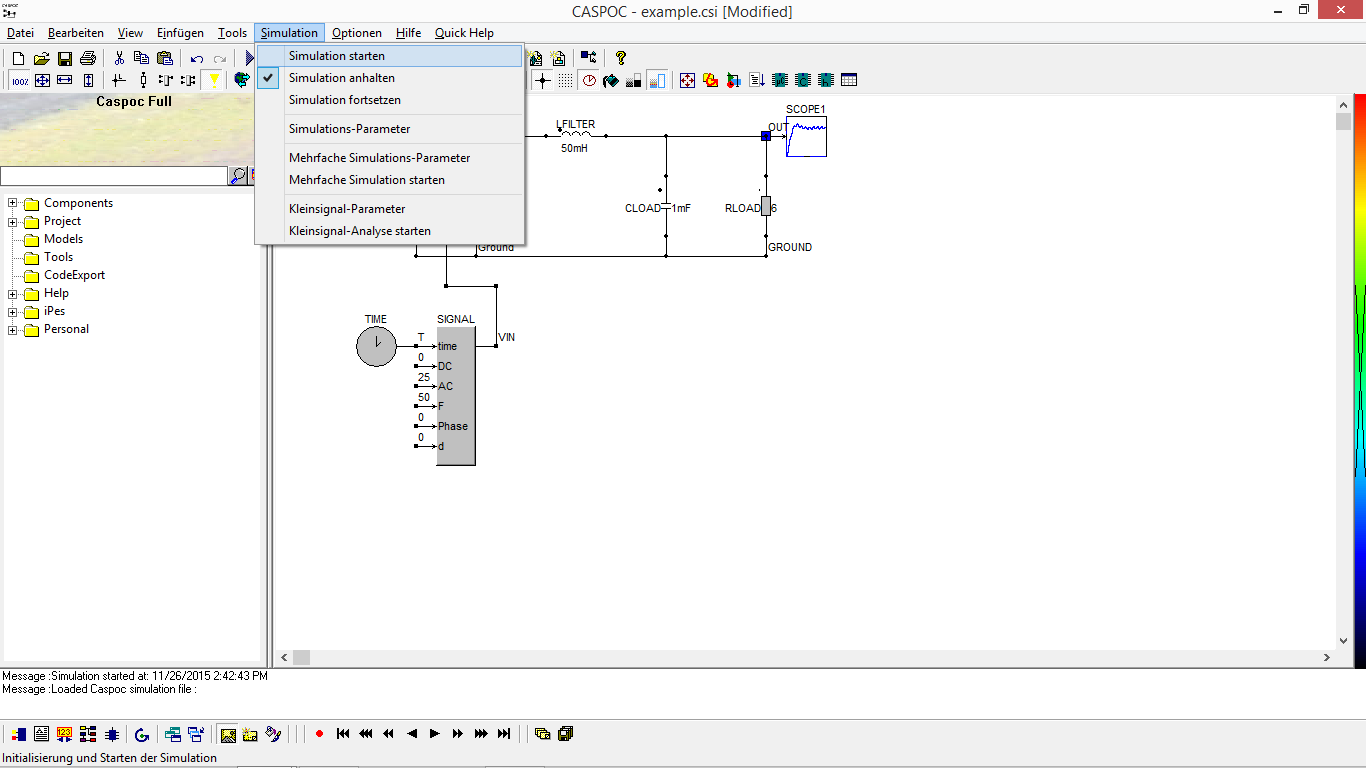This screenshot has height=768, width=1366.
Task: Click the red record button in bottom toolbar
Action: pyautogui.click(x=319, y=734)
